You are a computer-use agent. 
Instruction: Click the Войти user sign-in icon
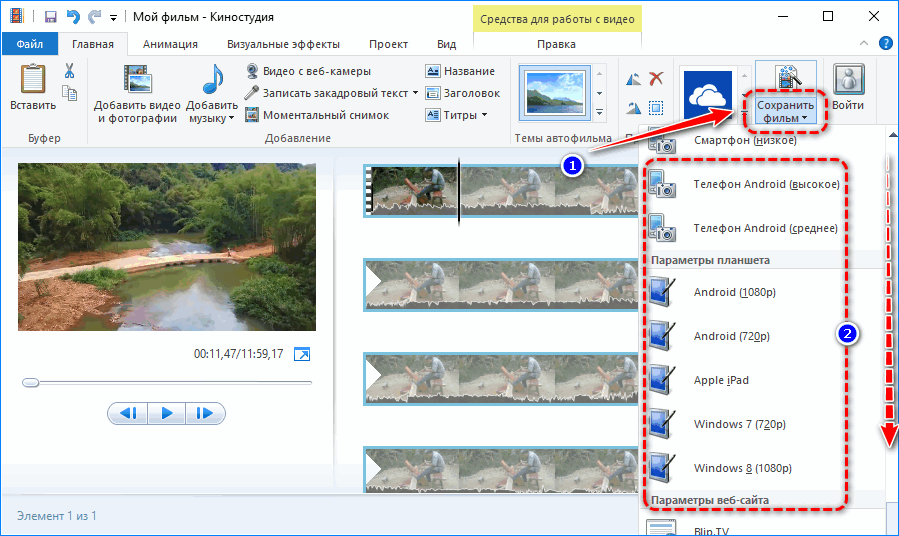849,79
